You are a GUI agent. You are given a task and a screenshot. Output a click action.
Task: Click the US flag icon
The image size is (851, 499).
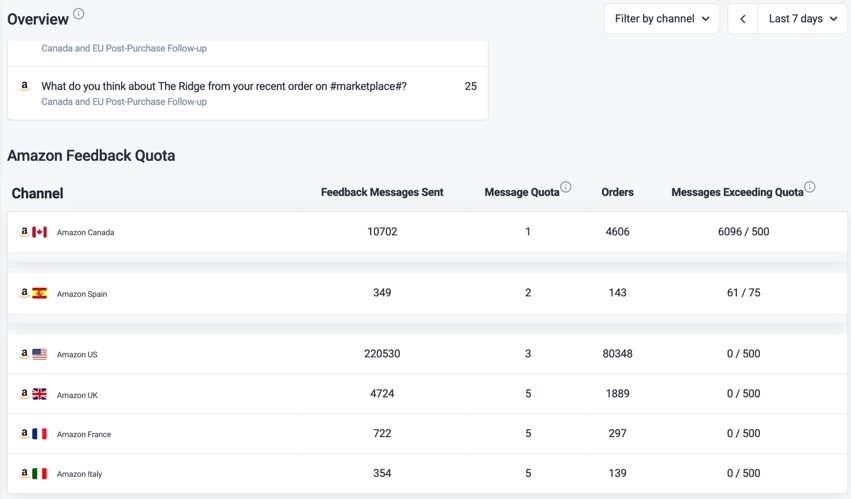(x=40, y=354)
